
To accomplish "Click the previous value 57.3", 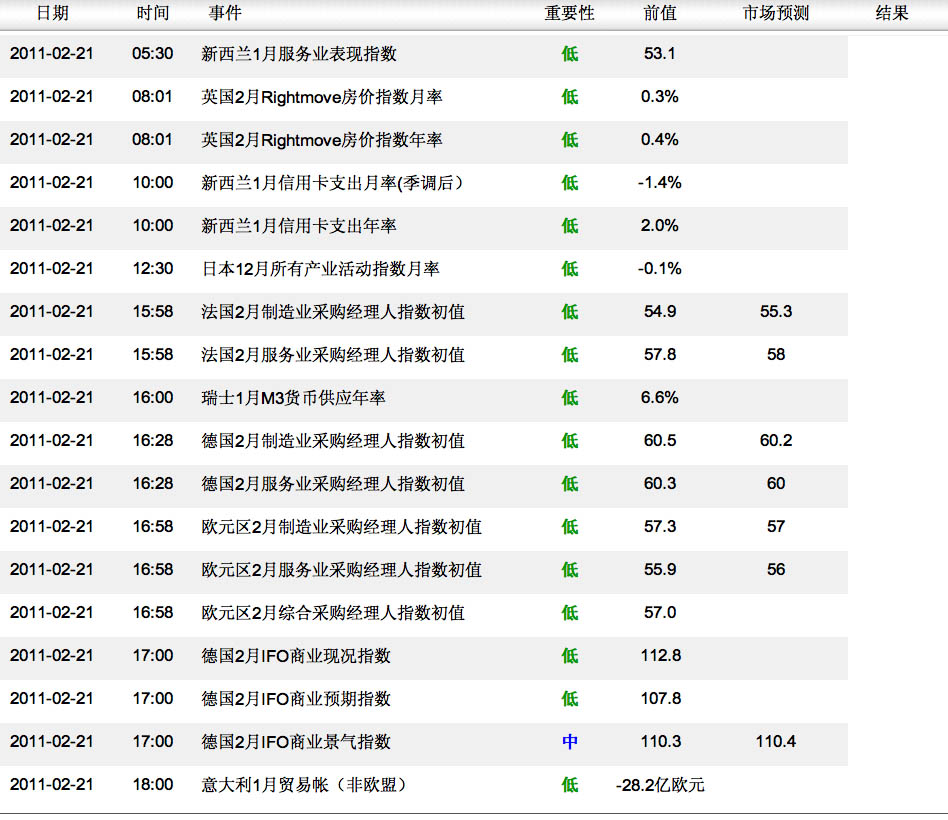I will point(660,526).
